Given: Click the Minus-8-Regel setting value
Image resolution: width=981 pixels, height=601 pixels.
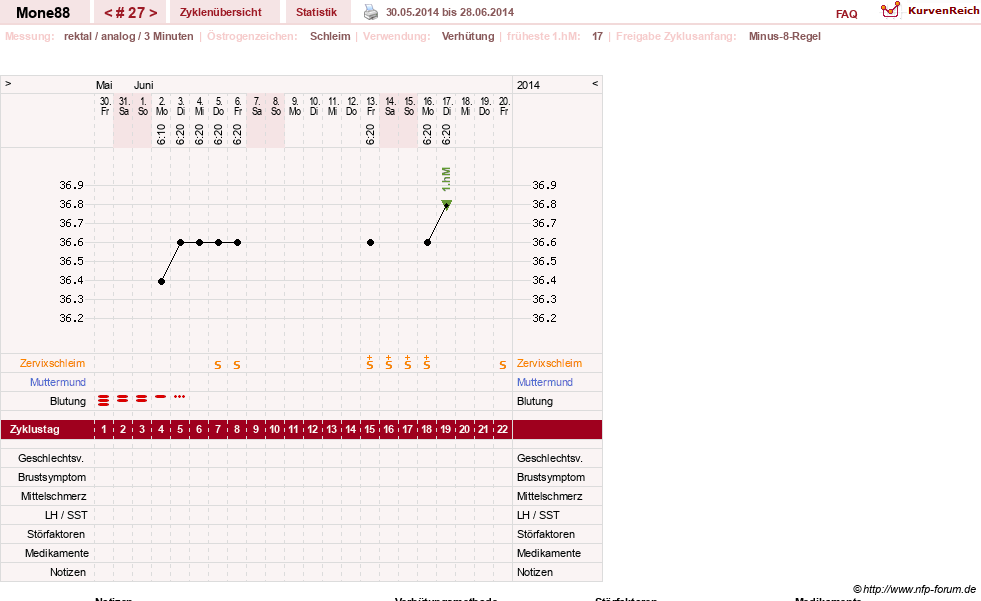Looking at the screenshot, I should coord(785,36).
